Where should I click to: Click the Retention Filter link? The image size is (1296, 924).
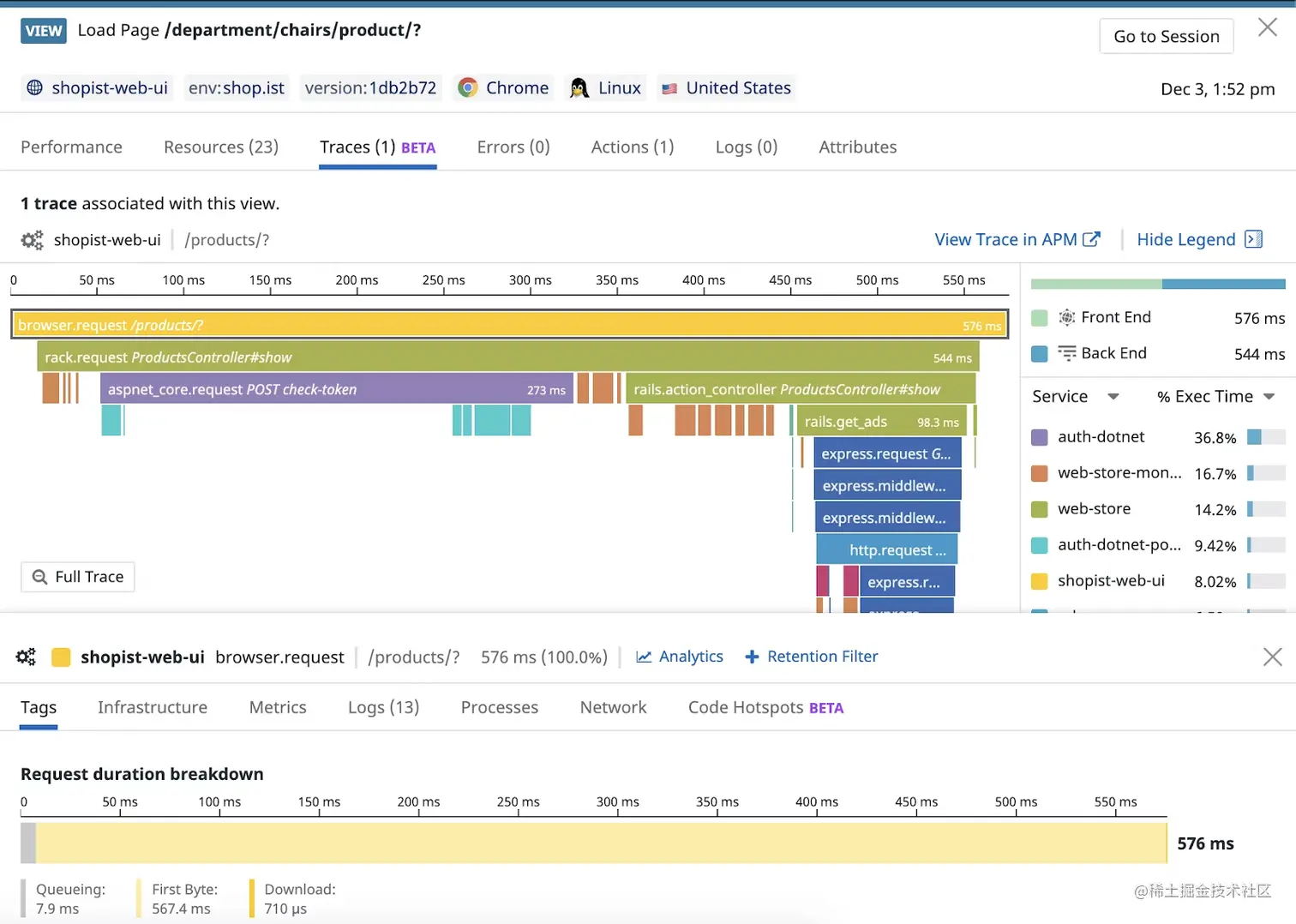click(x=811, y=657)
